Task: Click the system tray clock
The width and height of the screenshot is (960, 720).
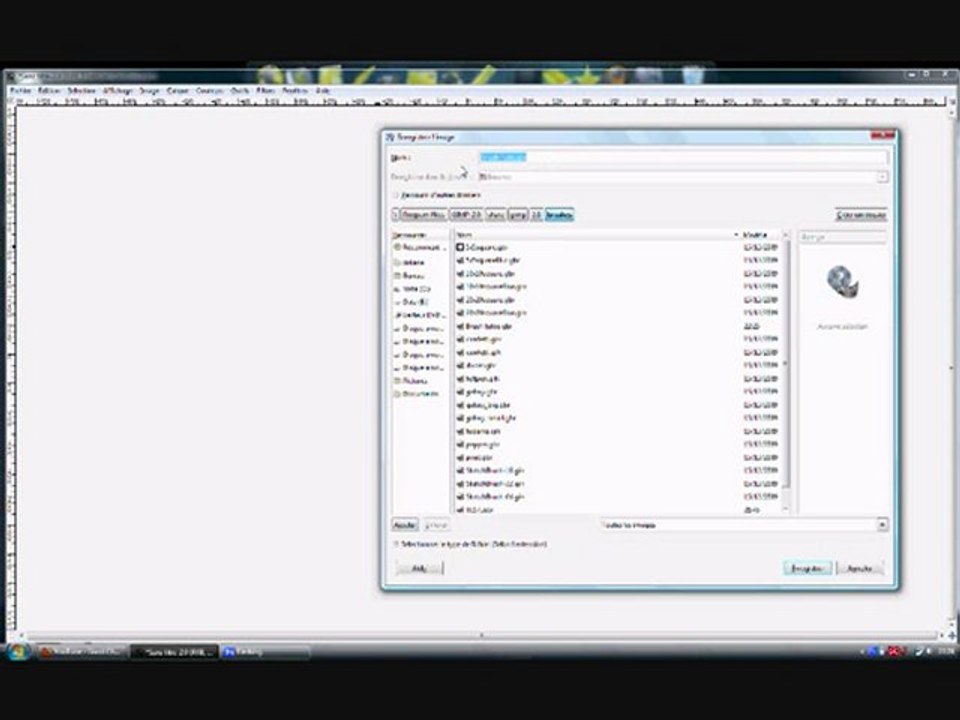Action: tap(947, 652)
